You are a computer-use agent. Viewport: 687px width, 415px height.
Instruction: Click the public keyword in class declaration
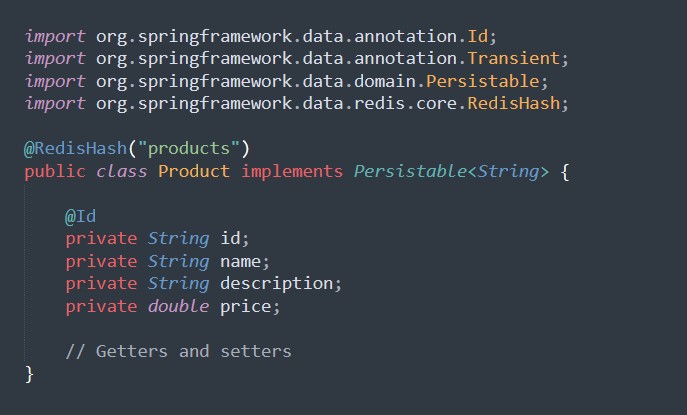pos(55,171)
